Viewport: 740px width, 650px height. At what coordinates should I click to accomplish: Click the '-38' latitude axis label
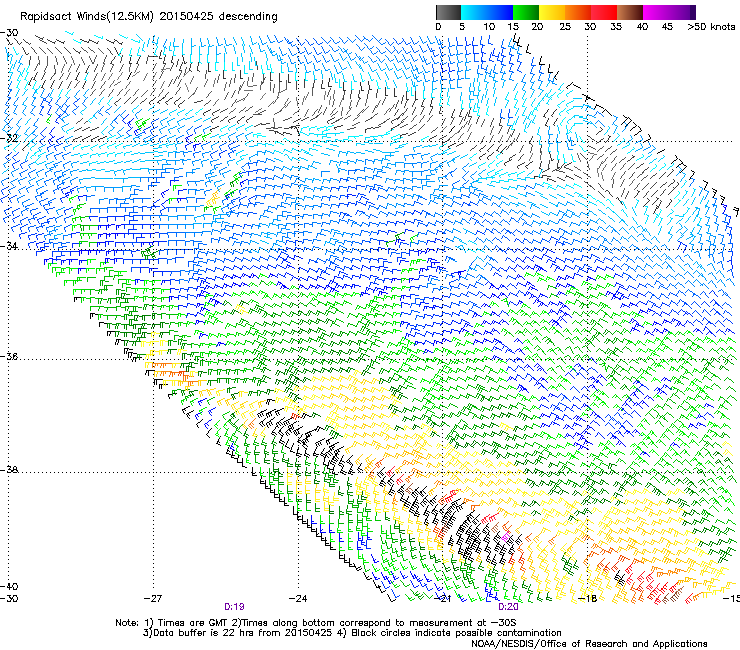pyautogui.click(x=9, y=470)
